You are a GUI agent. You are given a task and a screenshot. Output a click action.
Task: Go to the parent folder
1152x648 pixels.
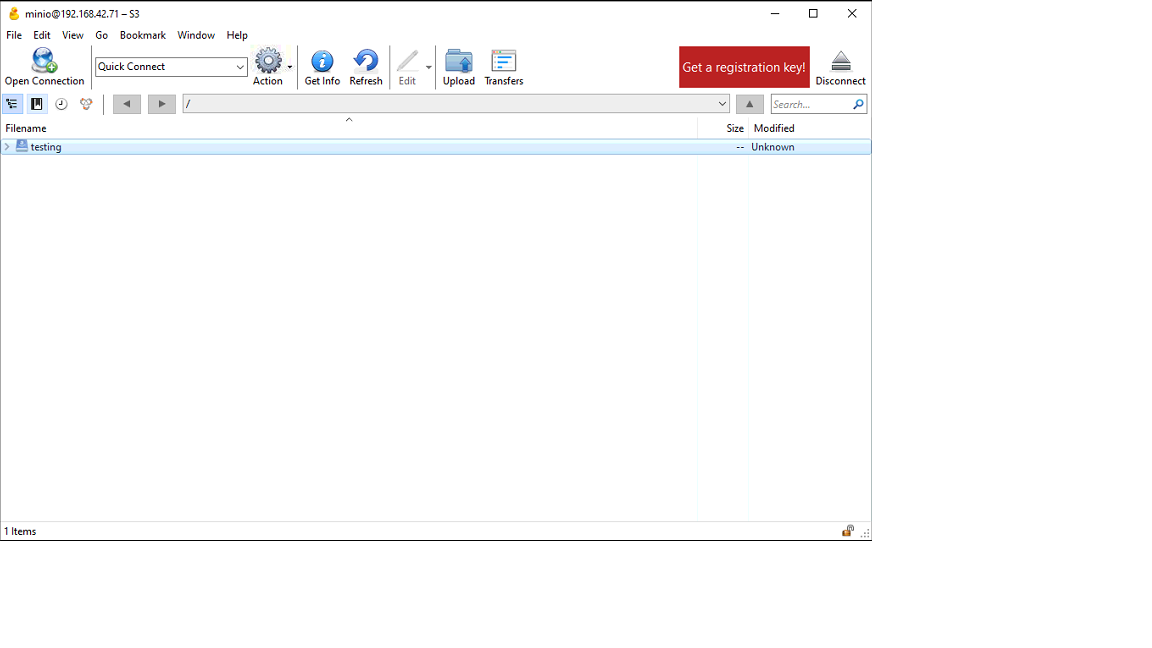pos(749,104)
